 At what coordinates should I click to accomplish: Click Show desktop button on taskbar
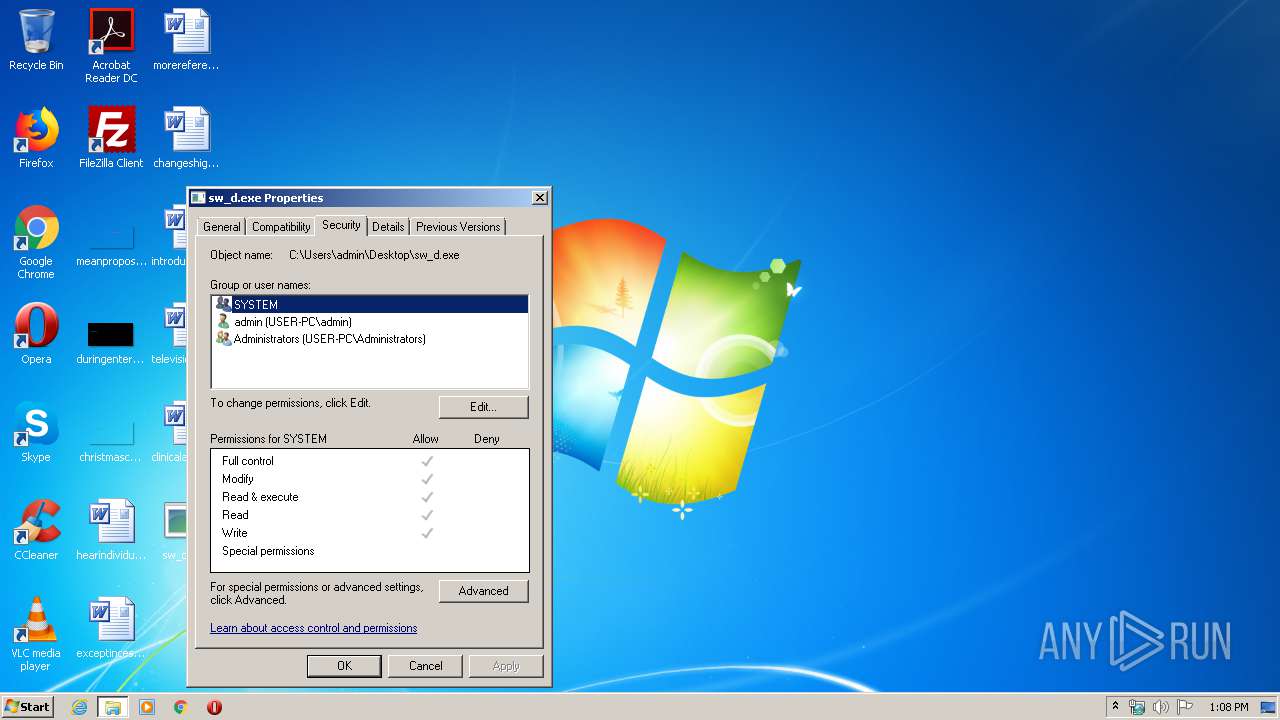(x=1270, y=707)
